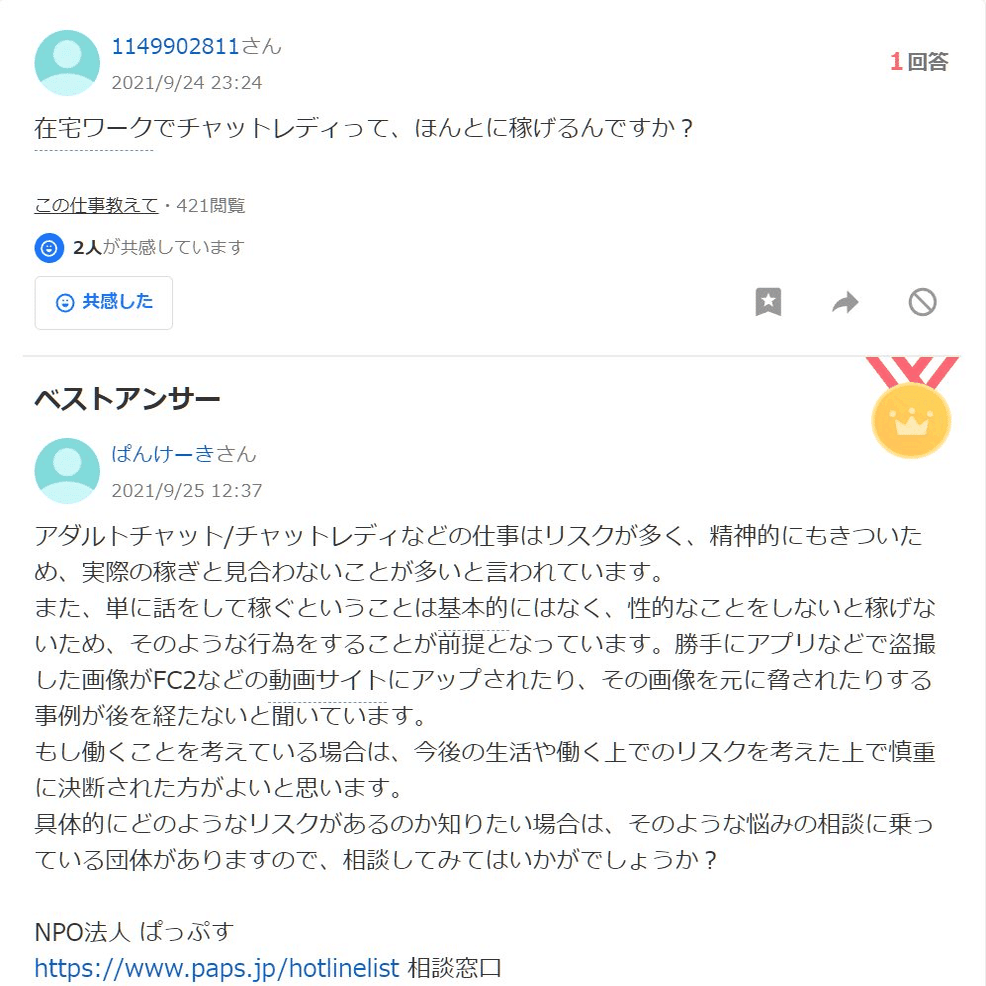Image resolution: width=986 pixels, height=986 pixels.
Task: Open the ぱんけーき username link
Action: (163, 454)
